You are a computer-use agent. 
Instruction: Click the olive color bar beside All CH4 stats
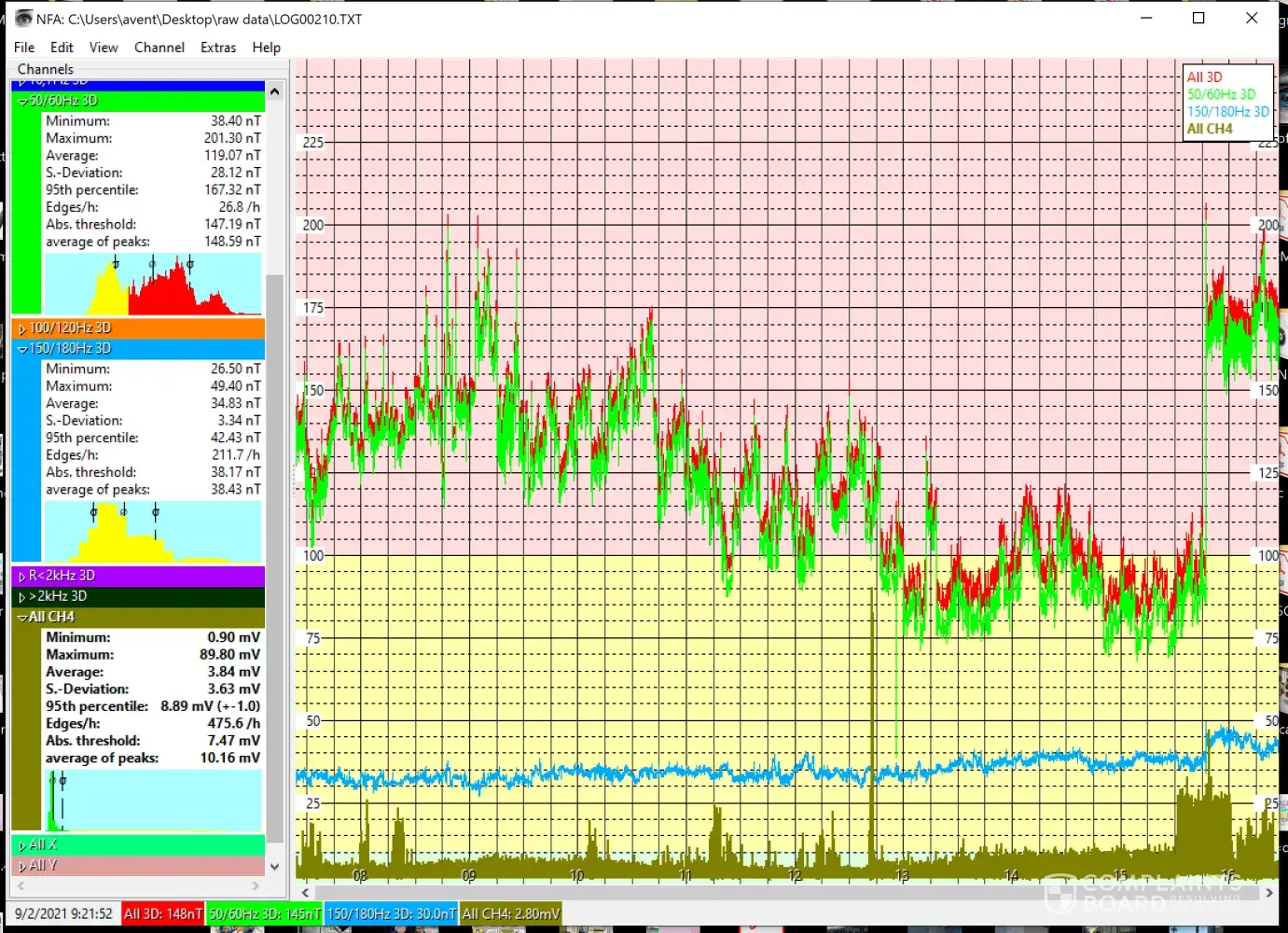(x=26, y=729)
